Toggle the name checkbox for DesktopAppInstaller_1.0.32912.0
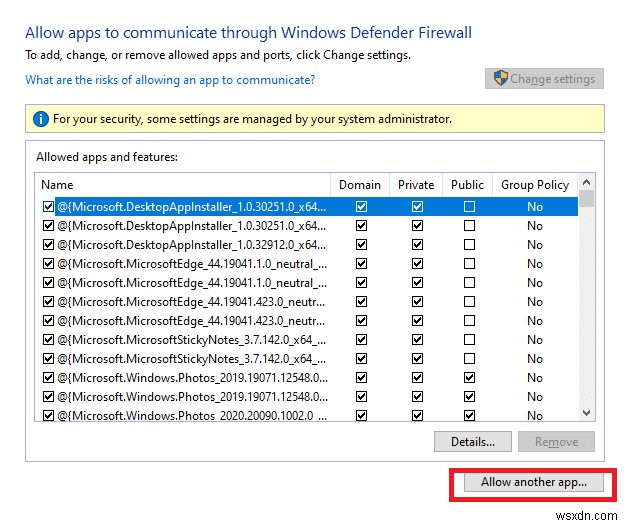Image resolution: width=629 pixels, height=526 pixels. point(48,245)
